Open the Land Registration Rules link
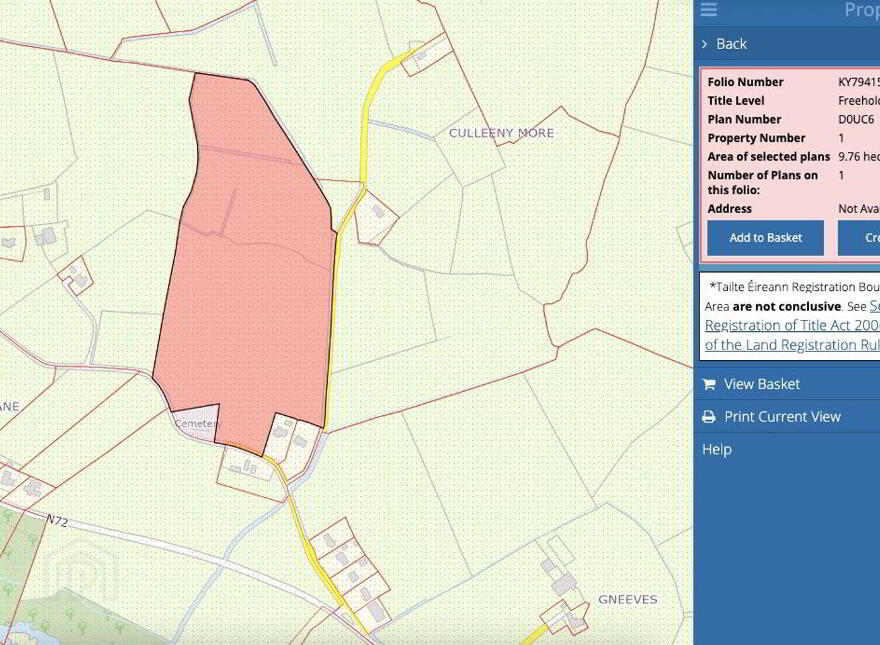Screen dimensions: 880x645 pyautogui.click(x=792, y=345)
